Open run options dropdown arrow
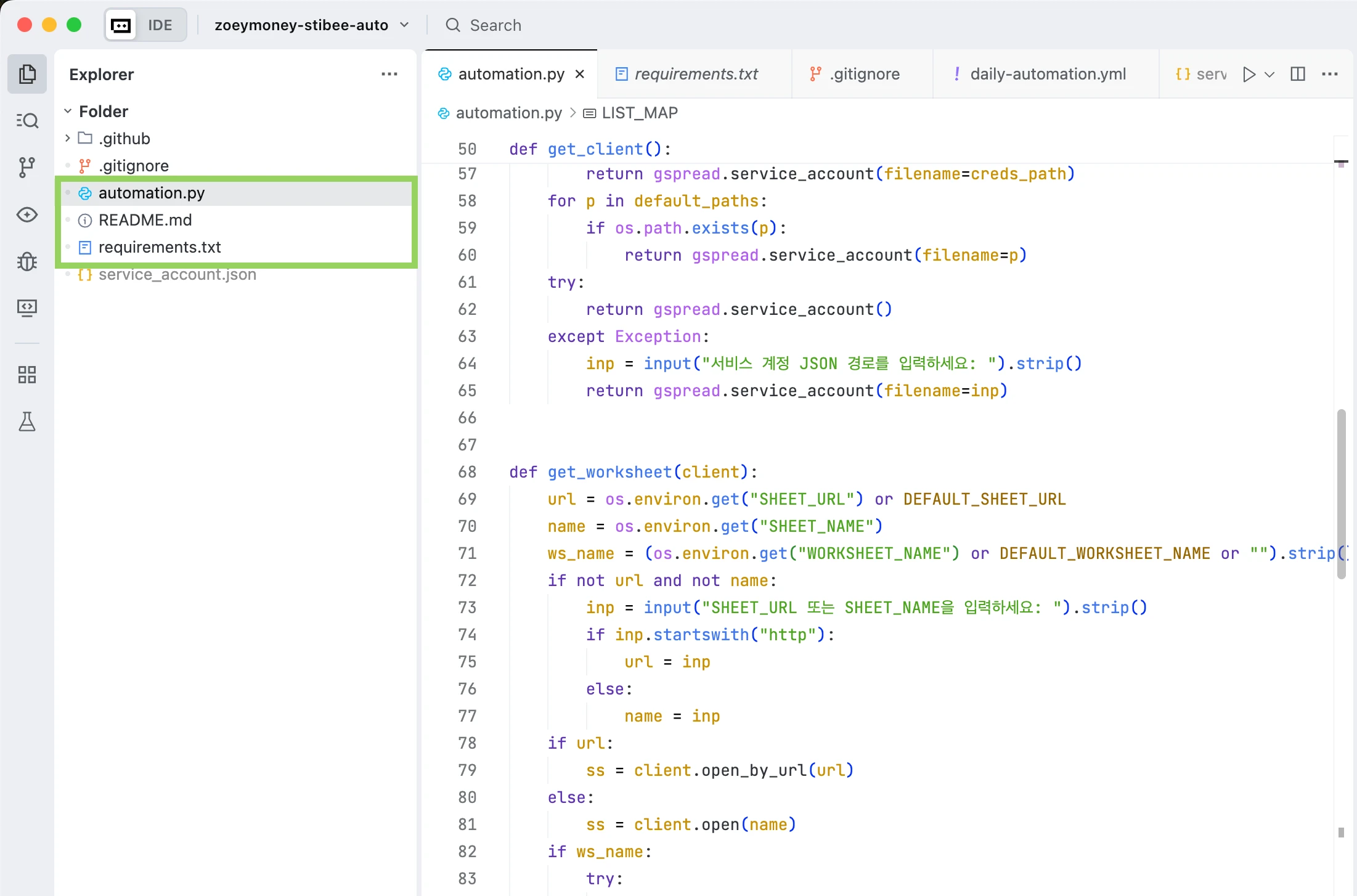 (1269, 75)
